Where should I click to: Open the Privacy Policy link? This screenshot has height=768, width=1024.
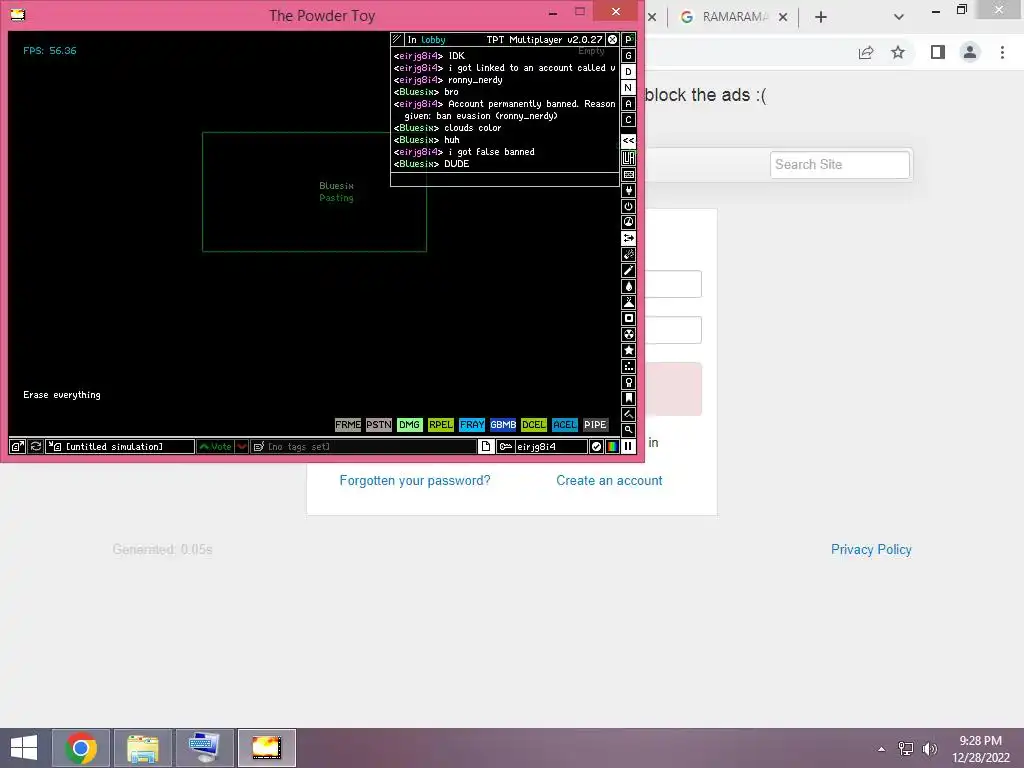[871, 550]
